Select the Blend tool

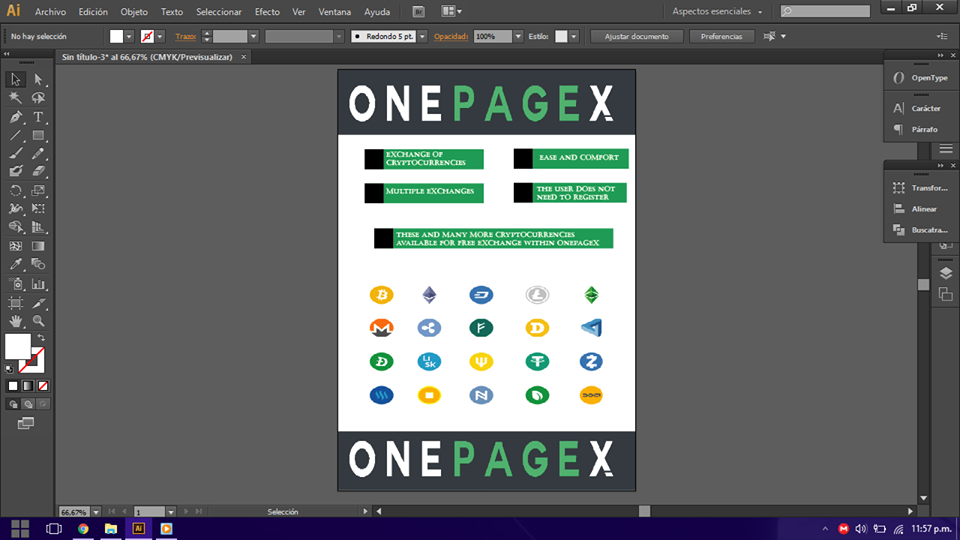coord(38,264)
